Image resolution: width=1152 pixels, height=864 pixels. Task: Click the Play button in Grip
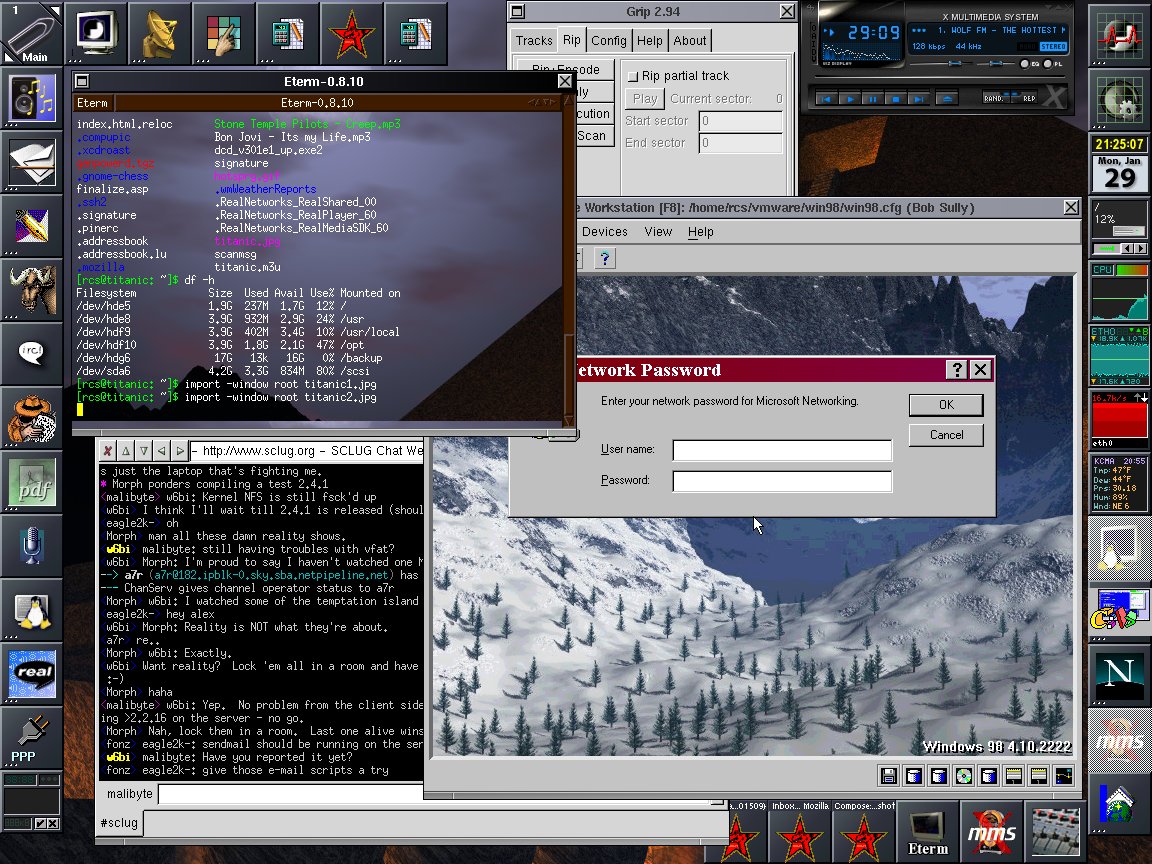point(644,98)
